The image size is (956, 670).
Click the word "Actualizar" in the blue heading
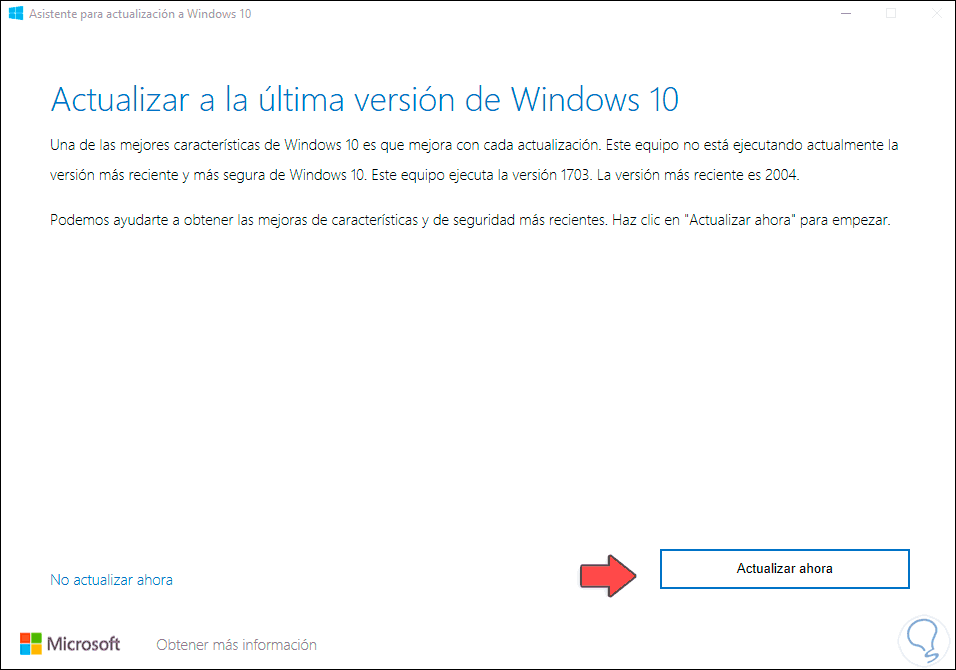[x=120, y=99]
